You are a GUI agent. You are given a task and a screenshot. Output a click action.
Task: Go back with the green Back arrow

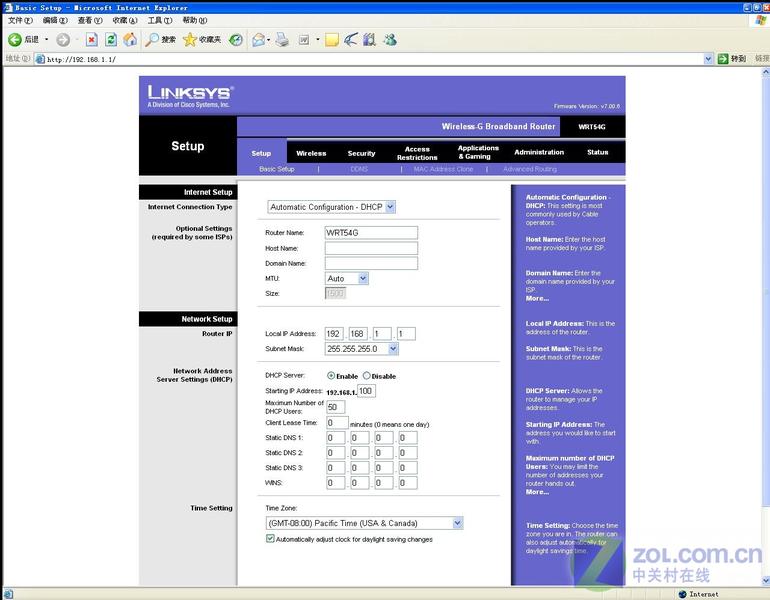[15, 40]
